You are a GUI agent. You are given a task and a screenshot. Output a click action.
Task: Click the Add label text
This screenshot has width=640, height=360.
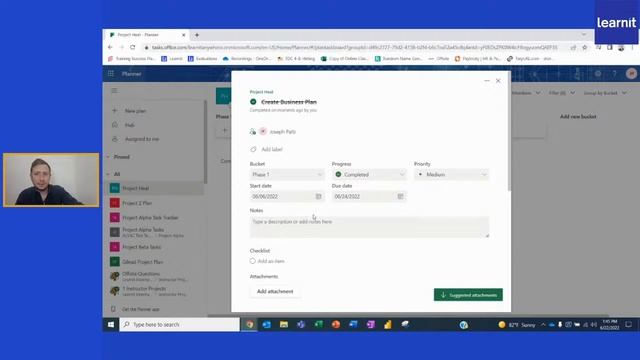(x=272, y=149)
